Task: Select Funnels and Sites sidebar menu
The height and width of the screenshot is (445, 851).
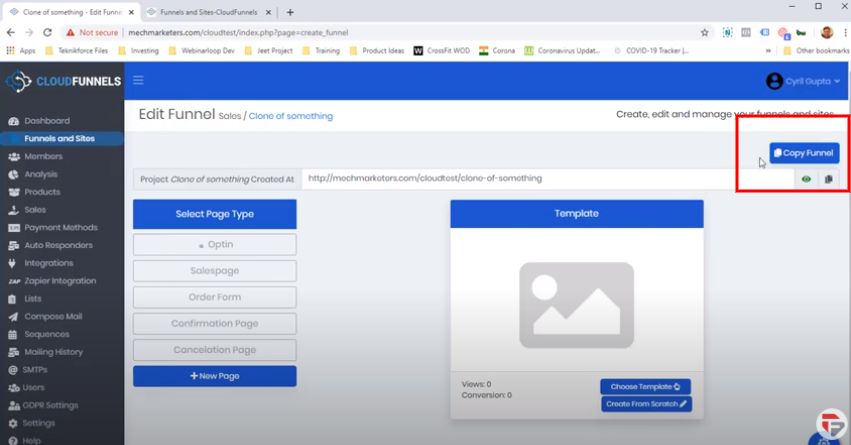Action: [59, 139]
